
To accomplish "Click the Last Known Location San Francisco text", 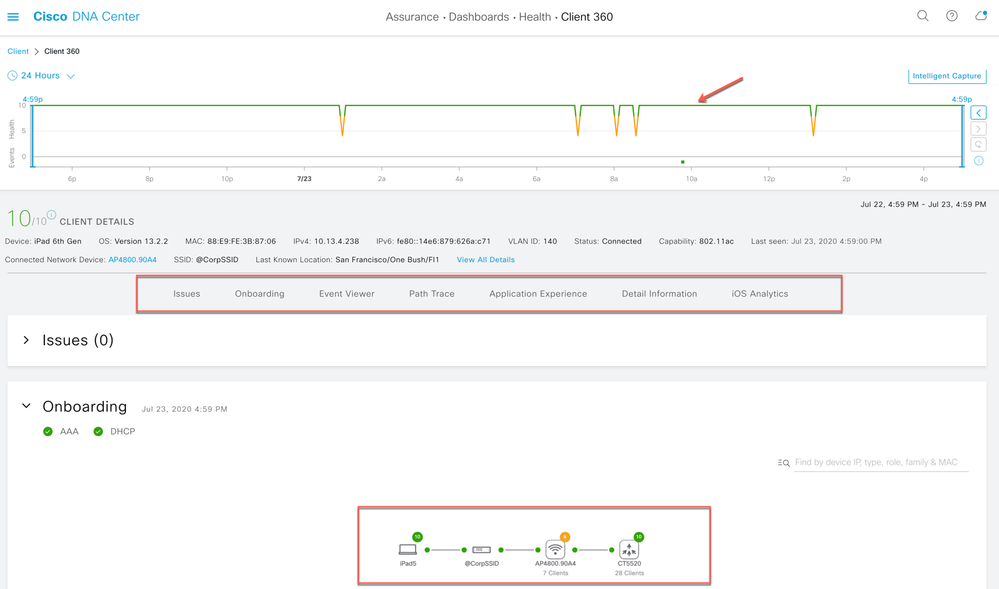I will pos(387,259).
